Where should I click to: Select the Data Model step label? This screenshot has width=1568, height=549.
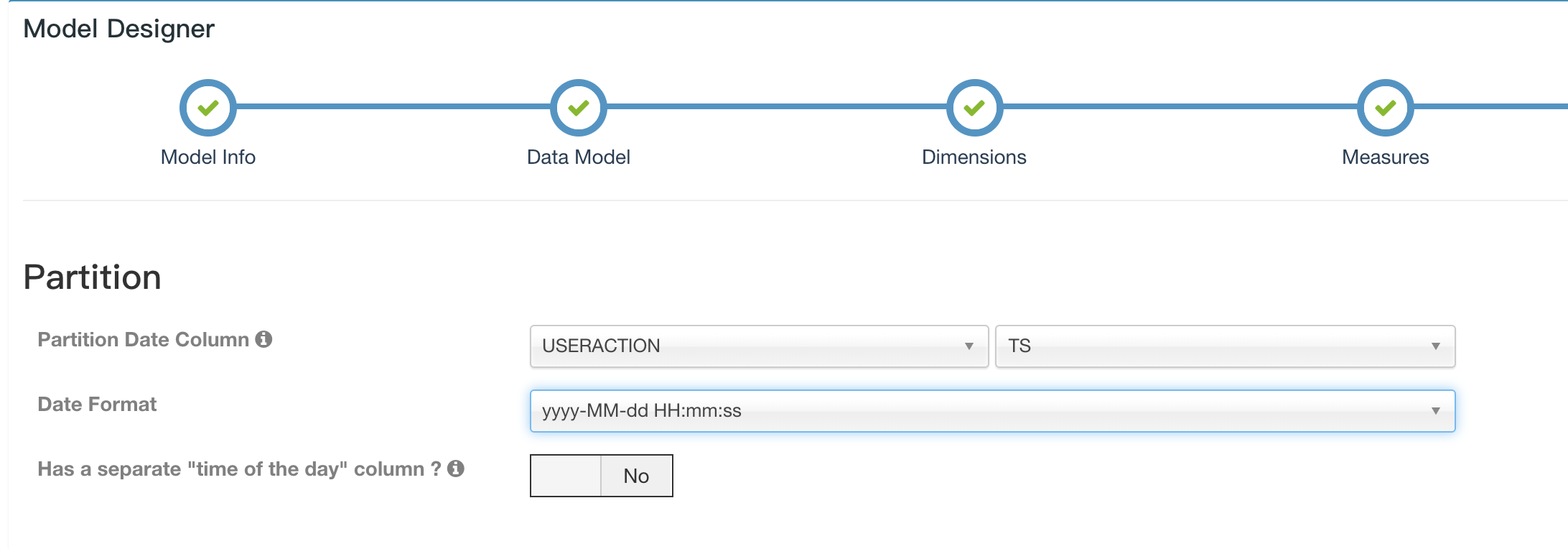click(x=579, y=157)
